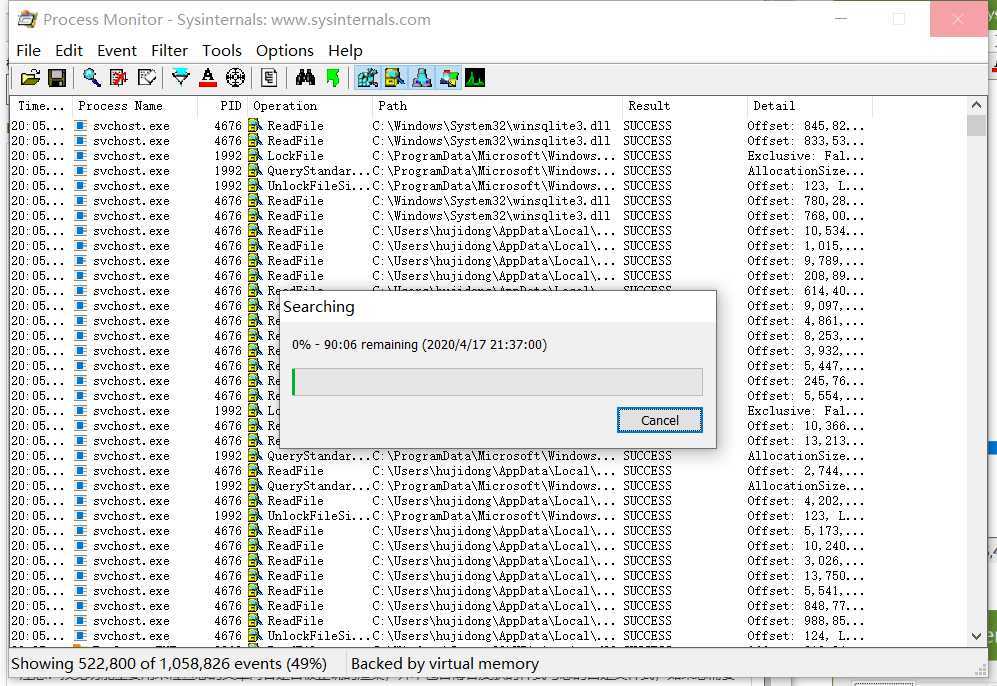
Task: Select the detail cell 'Offset: 833,53...'
Action: coord(806,141)
